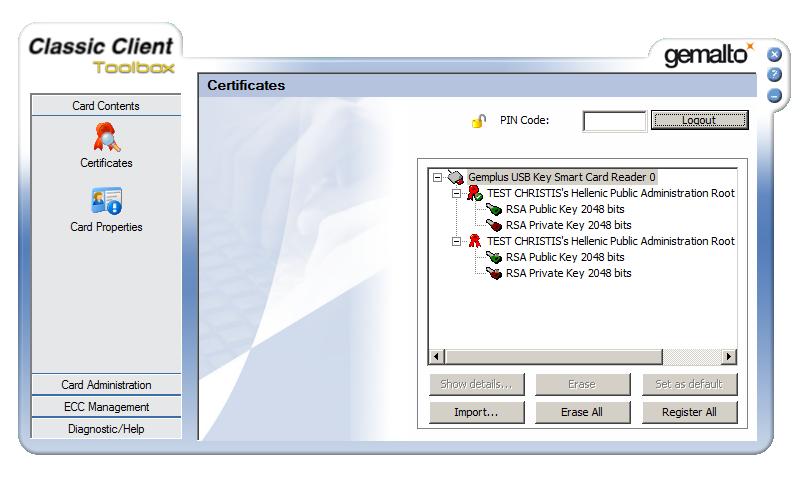Click the red key icon of second RSA Private Key
Image resolution: width=801 pixels, height=483 pixels.
point(493,273)
